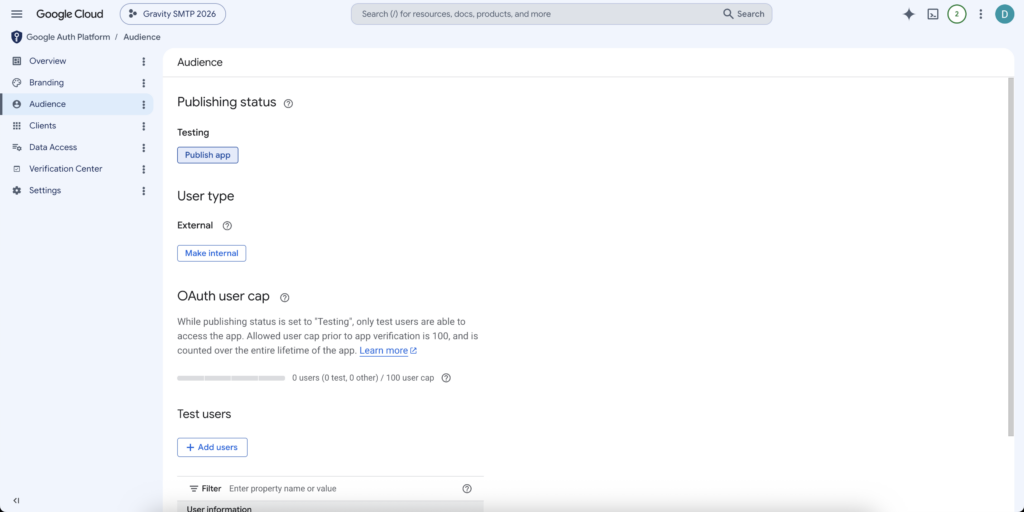The height and width of the screenshot is (512, 1024).
Task: Open more options beside Clients item
Action: pos(144,126)
